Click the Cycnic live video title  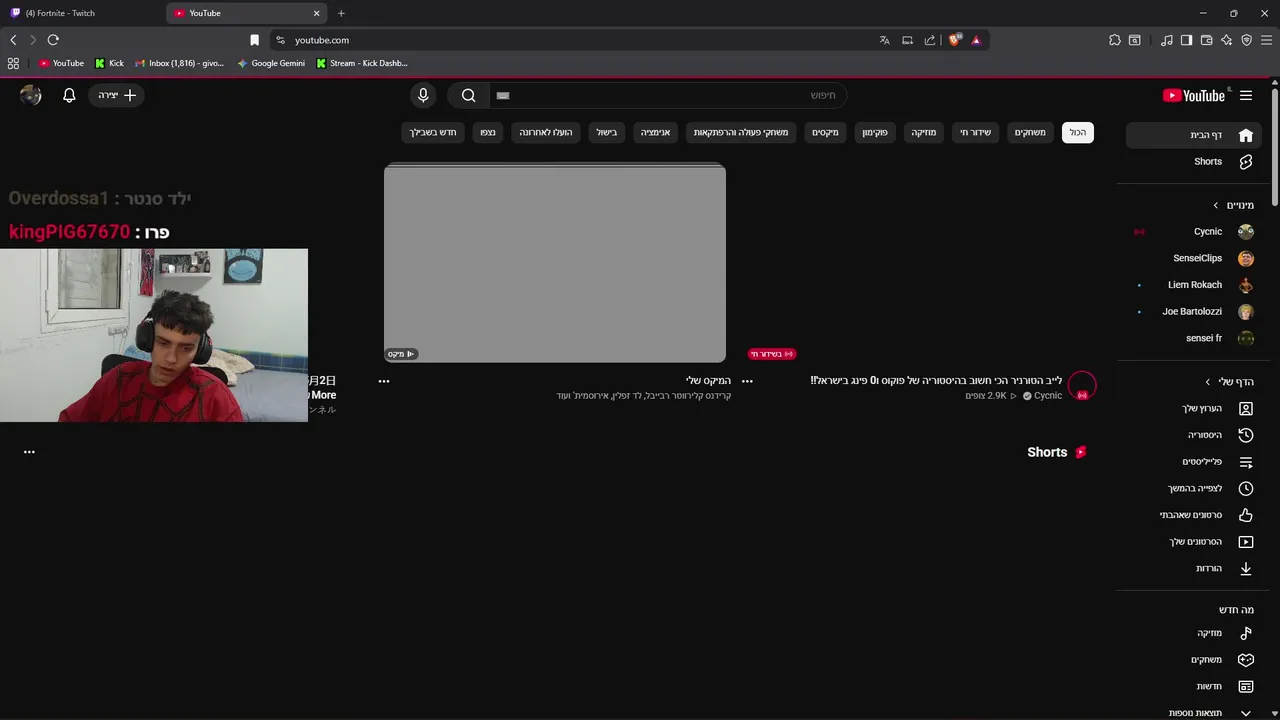point(936,381)
